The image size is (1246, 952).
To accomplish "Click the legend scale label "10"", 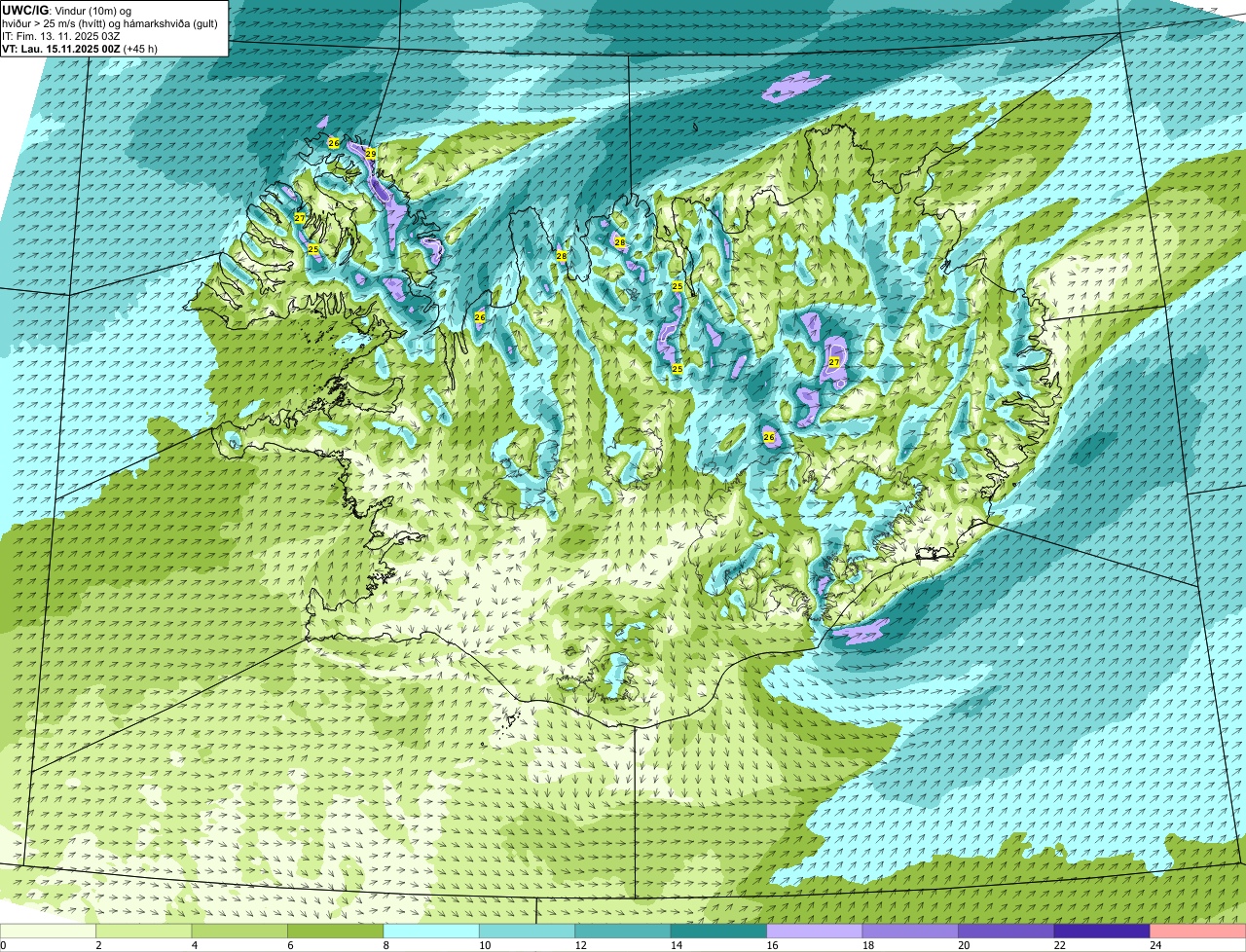I will (485, 944).
